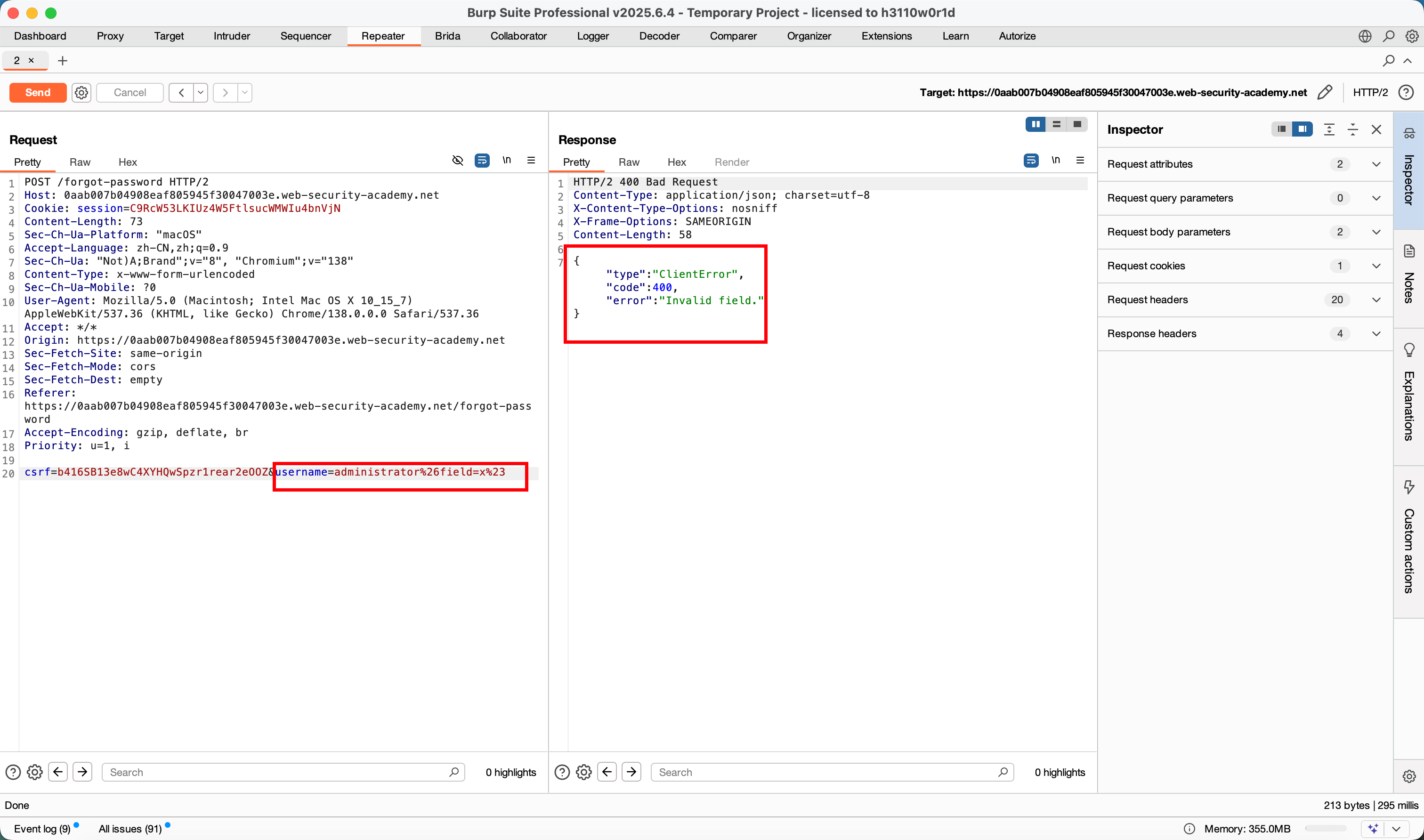Click response search field
The image size is (1424, 840).
tap(832, 772)
